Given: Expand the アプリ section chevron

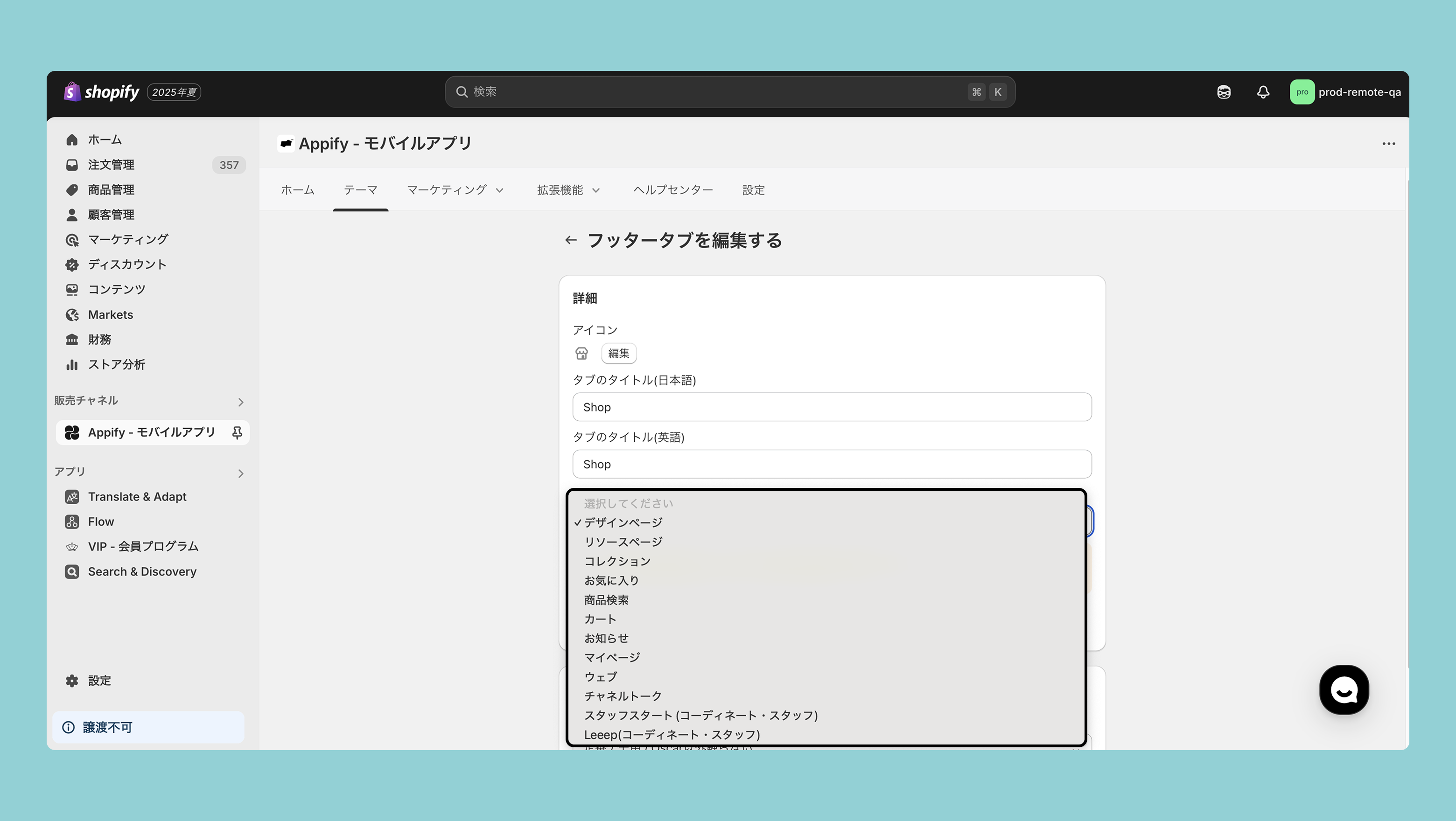Looking at the screenshot, I should 241,473.
